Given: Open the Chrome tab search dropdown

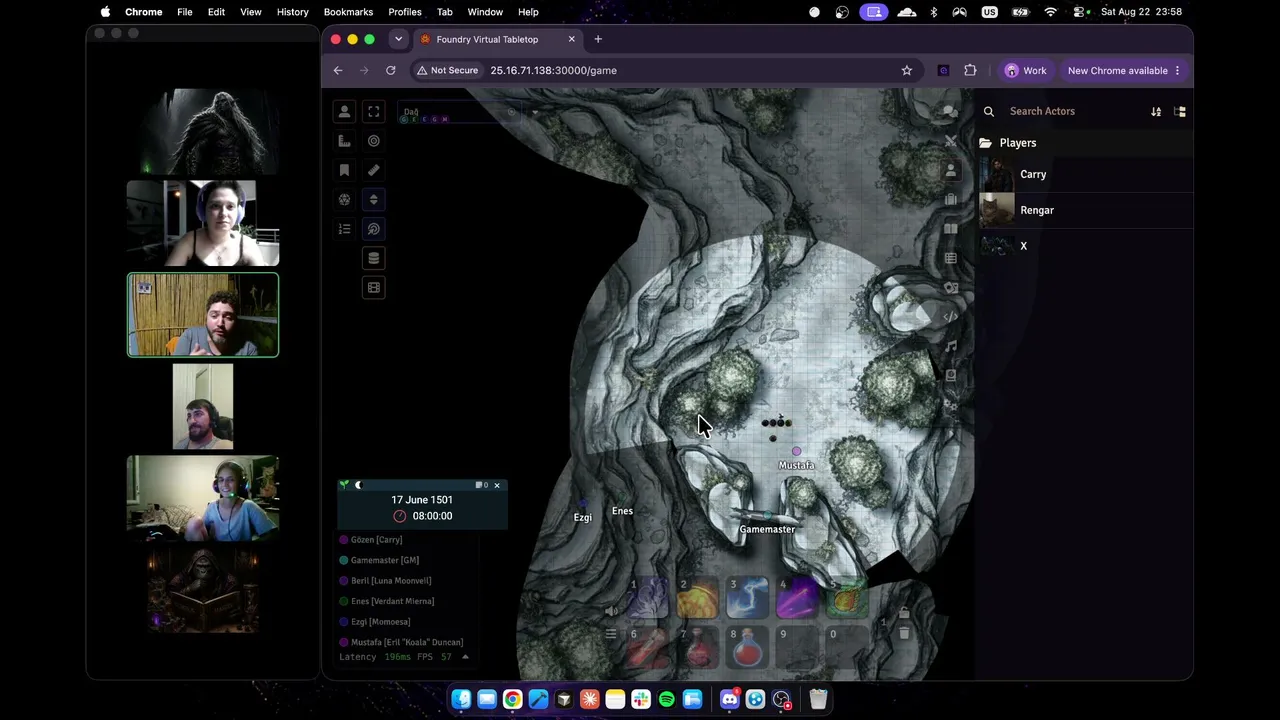Looking at the screenshot, I should click(398, 39).
